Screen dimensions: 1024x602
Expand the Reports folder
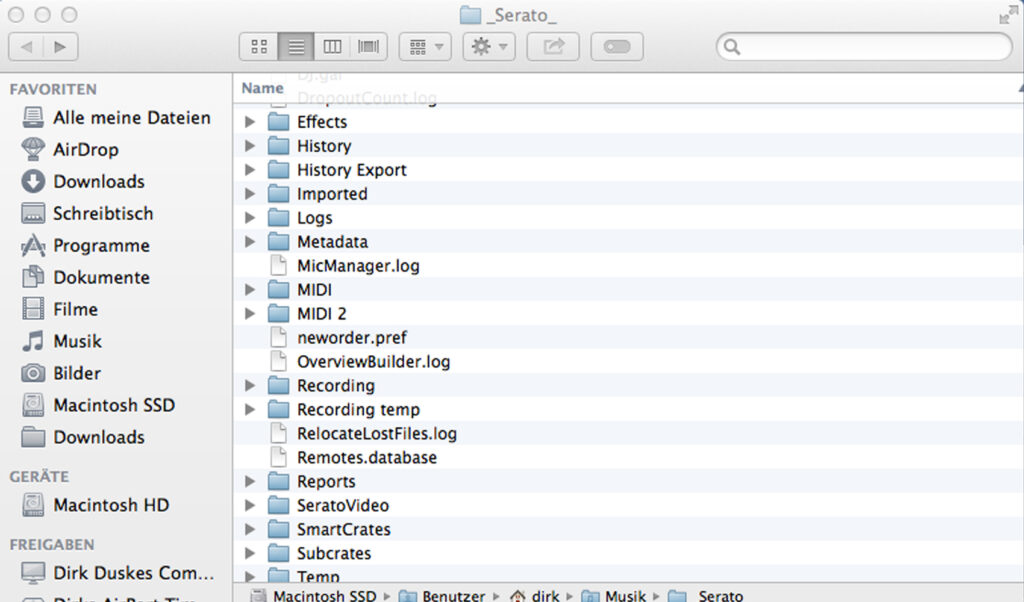(x=249, y=482)
